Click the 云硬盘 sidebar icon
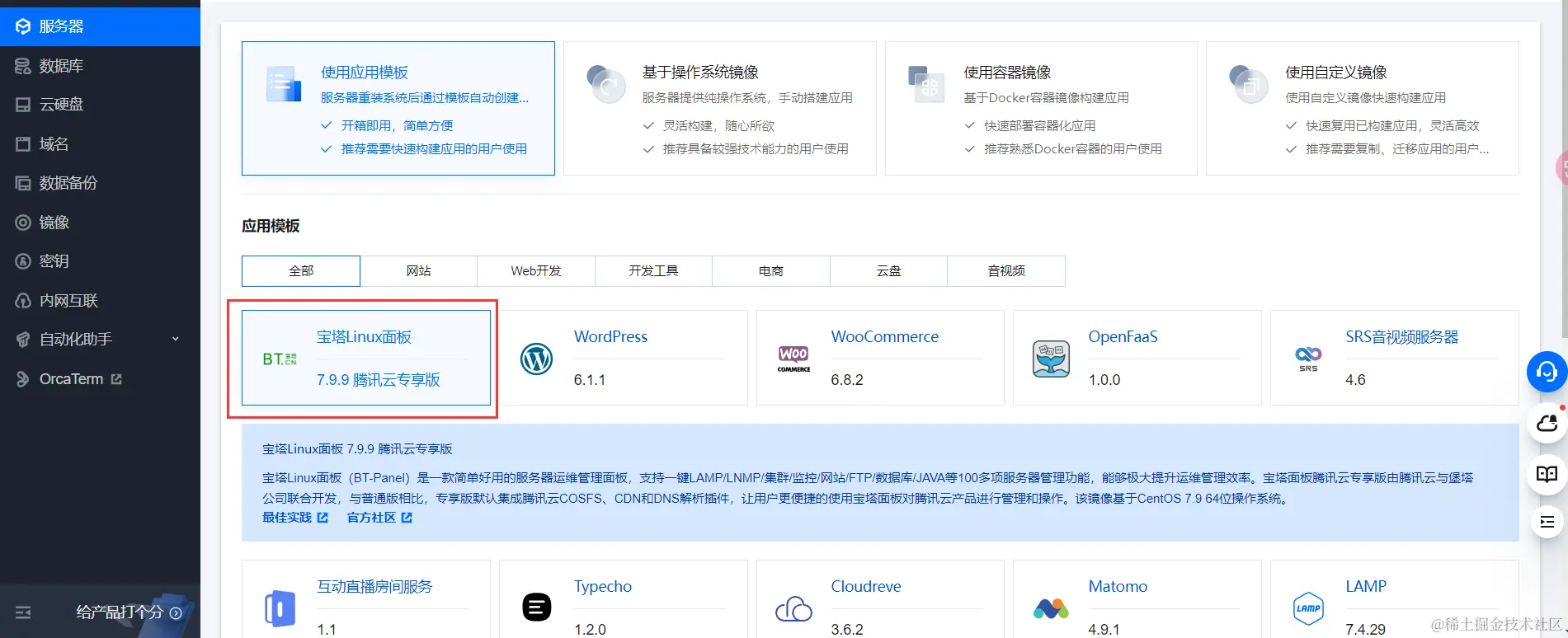 pos(23,105)
